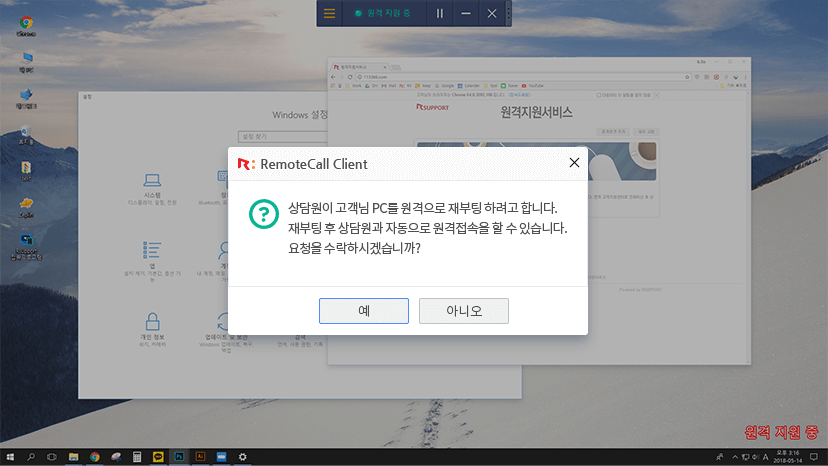The width and height of the screenshot is (828, 466).
Task: Open the Calculator taskbar icon
Action: pyautogui.click(x=137, y=457)
